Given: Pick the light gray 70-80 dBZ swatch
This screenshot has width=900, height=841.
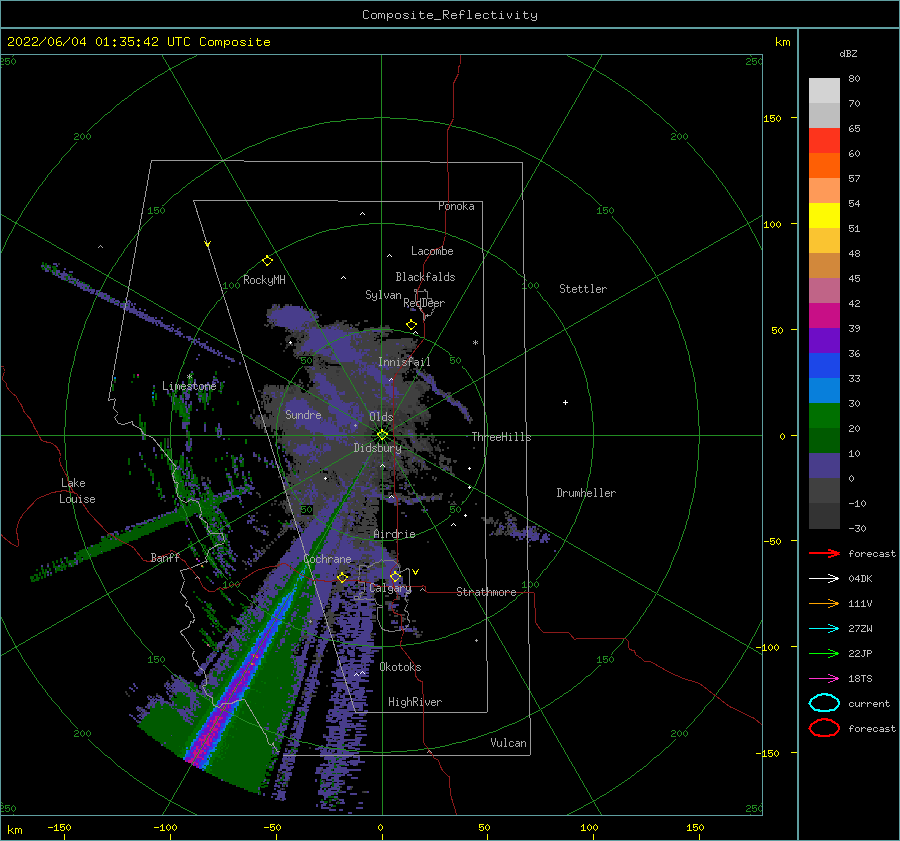Looking at the screenshot, I should click(824, 91).
